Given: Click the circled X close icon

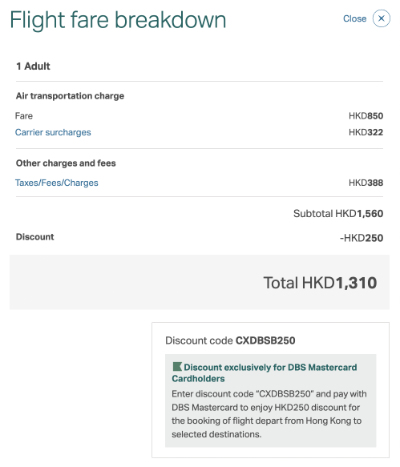Looking at the screenshot, I should click(x=381, y=19).
